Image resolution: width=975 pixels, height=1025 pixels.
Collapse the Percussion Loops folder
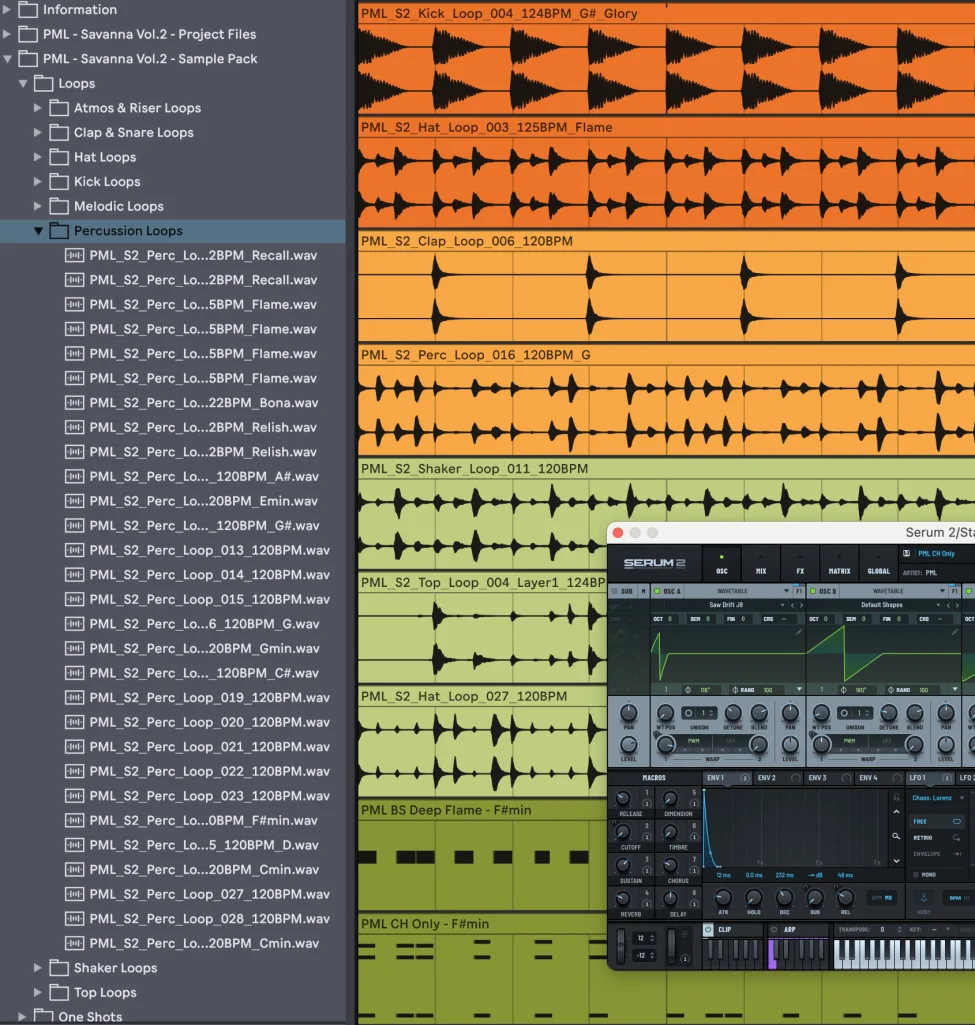[x=38, y=231]
